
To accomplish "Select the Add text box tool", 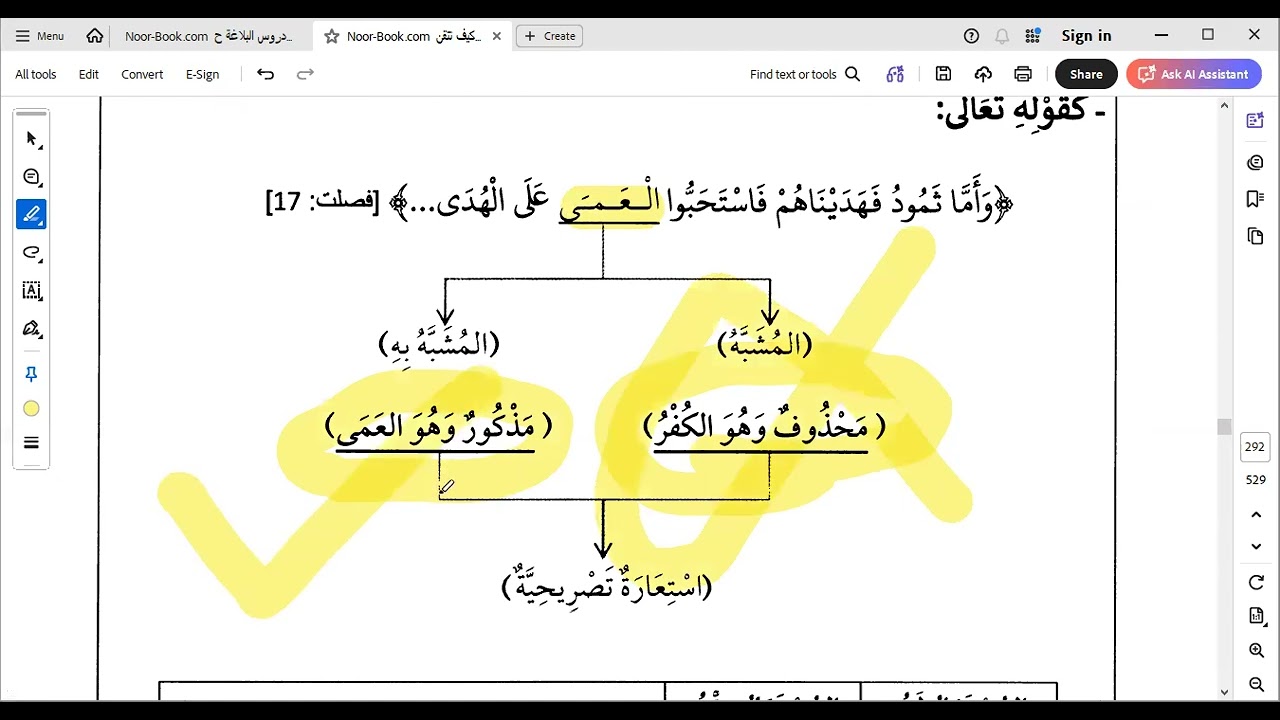I will [31, 291].
